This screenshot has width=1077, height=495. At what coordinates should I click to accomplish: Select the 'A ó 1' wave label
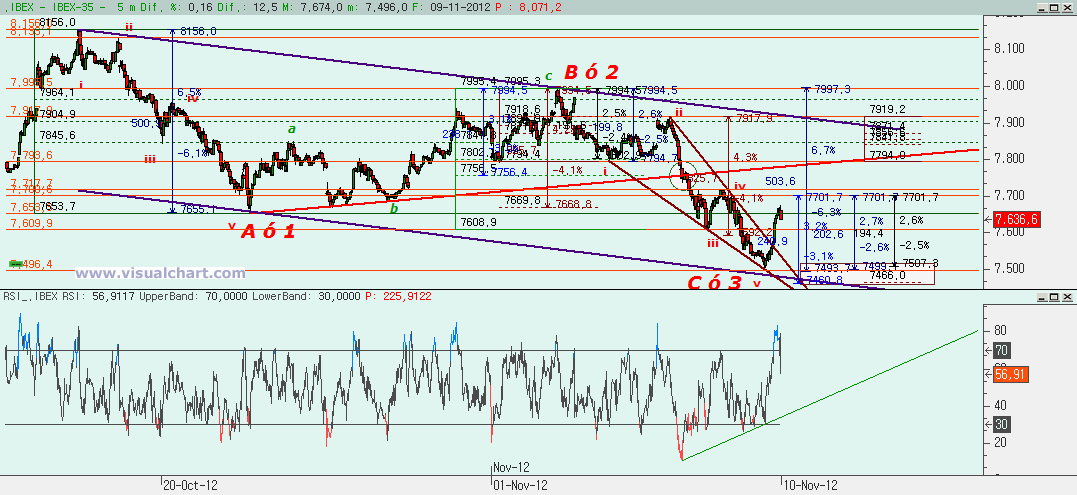(269, 232)
